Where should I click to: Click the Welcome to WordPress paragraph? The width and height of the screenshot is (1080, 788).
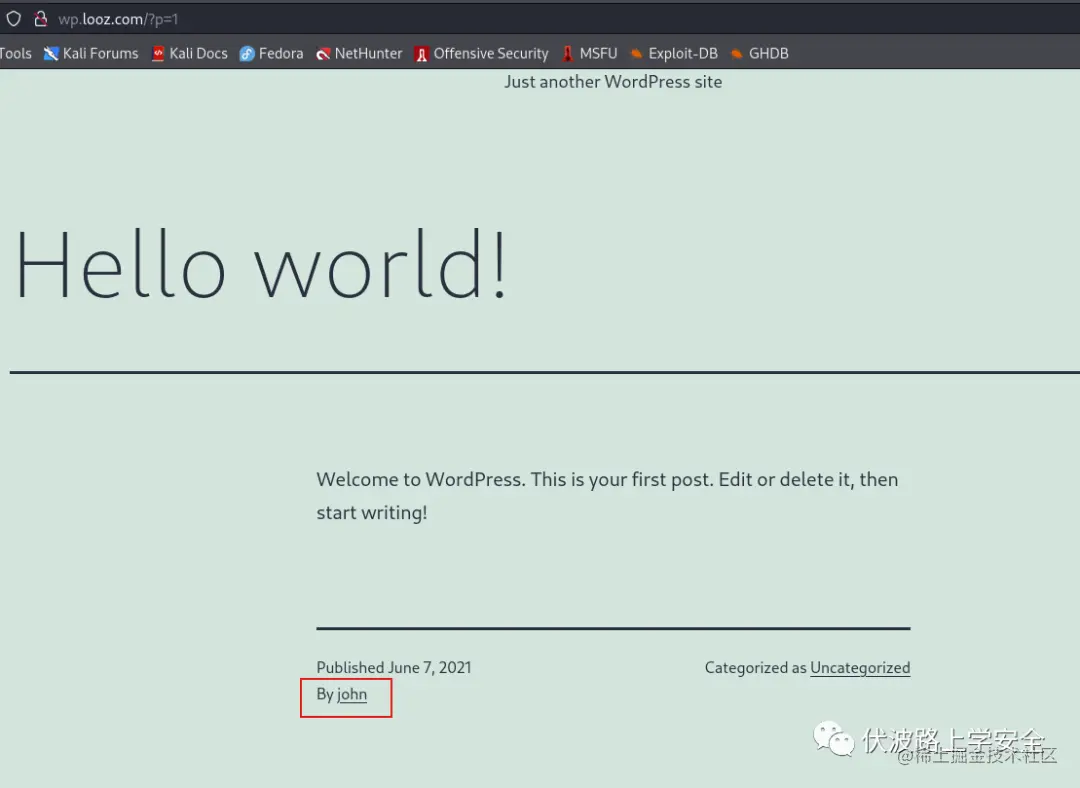coord(608,496)
